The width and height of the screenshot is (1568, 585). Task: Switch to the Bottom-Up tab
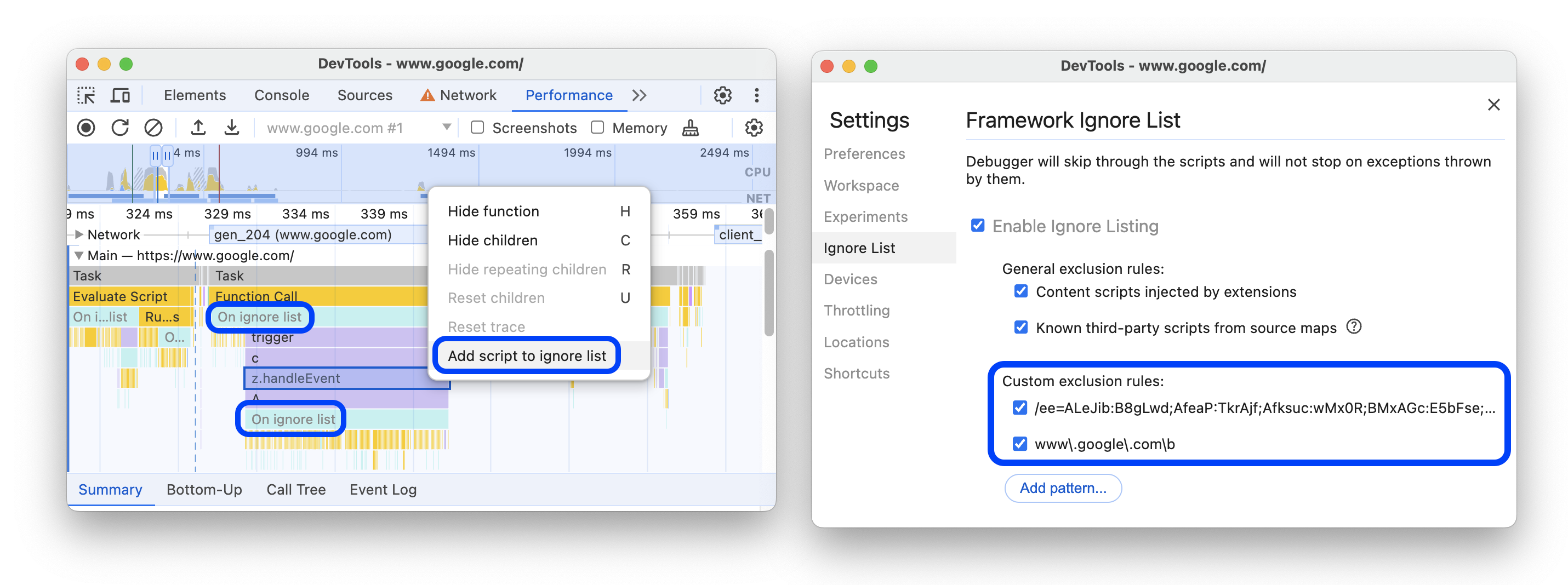(x=204, y=490)
